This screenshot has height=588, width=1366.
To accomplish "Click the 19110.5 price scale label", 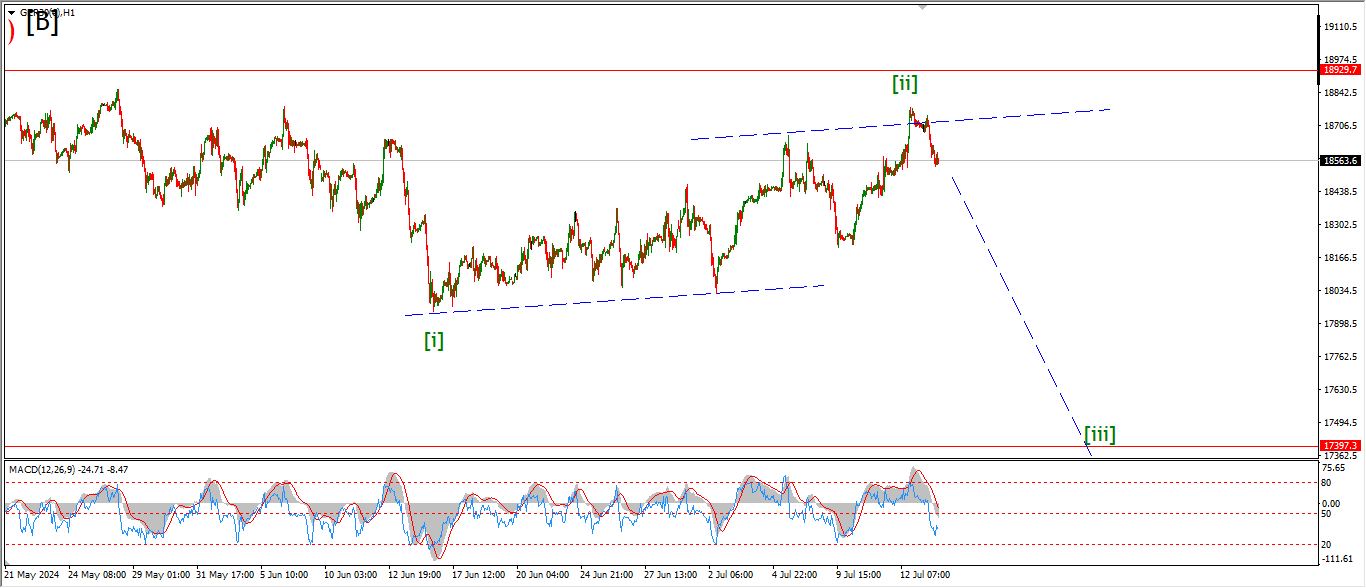I will (x=1340, y=26).
